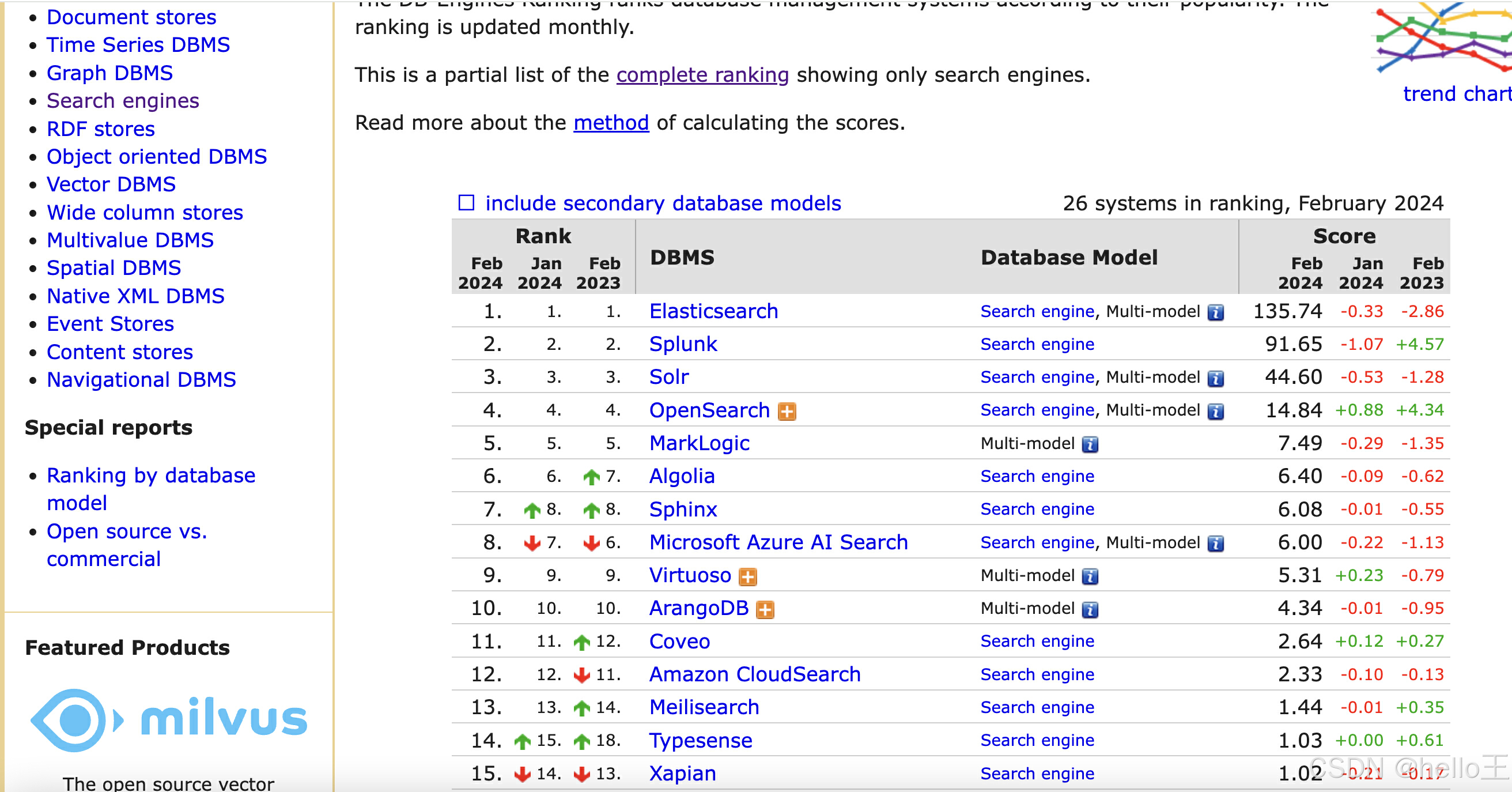Click Search engine model link for Splunk
The image size is (1512, 792).
1037,345
